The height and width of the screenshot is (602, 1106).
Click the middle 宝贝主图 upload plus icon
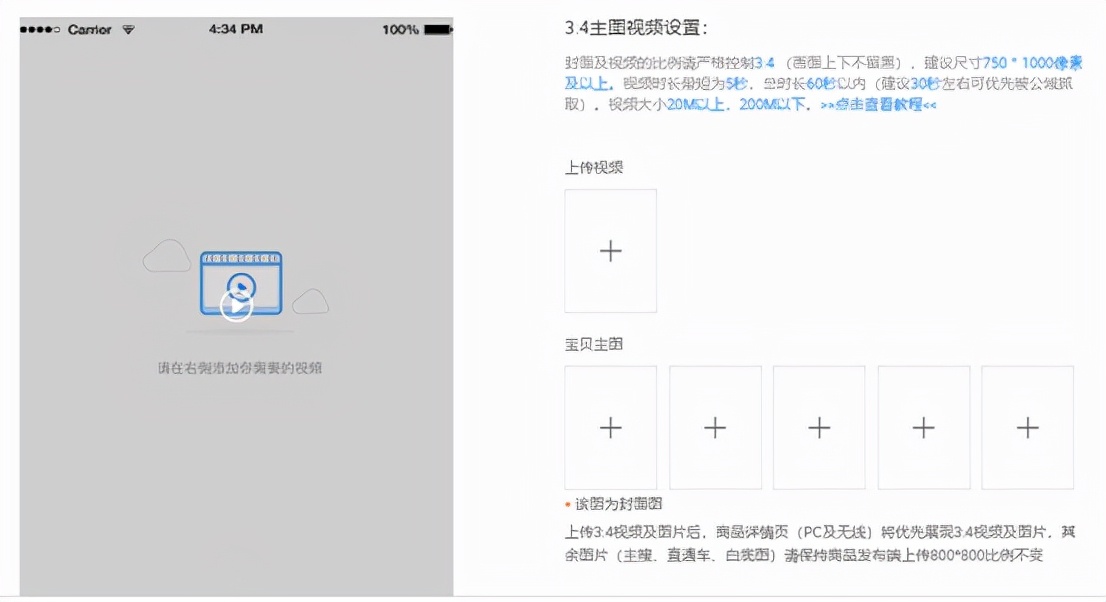tap(818, 427)
